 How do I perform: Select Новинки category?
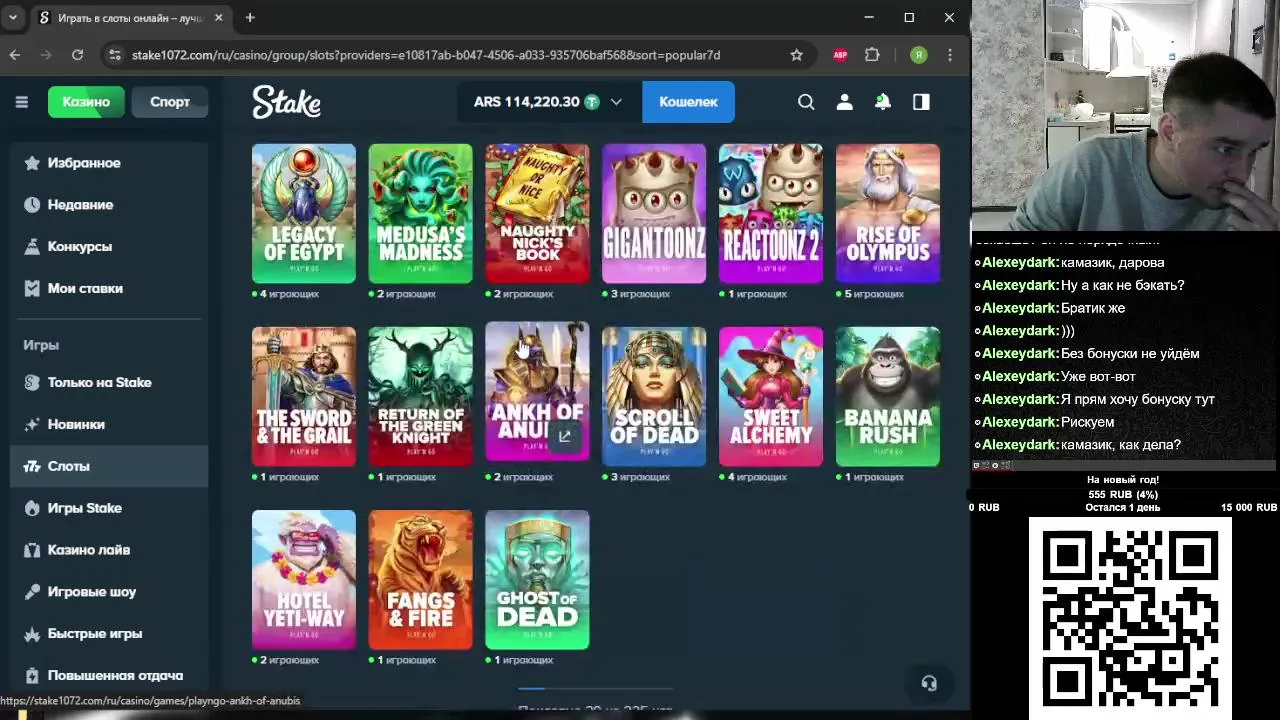(109, 424)
